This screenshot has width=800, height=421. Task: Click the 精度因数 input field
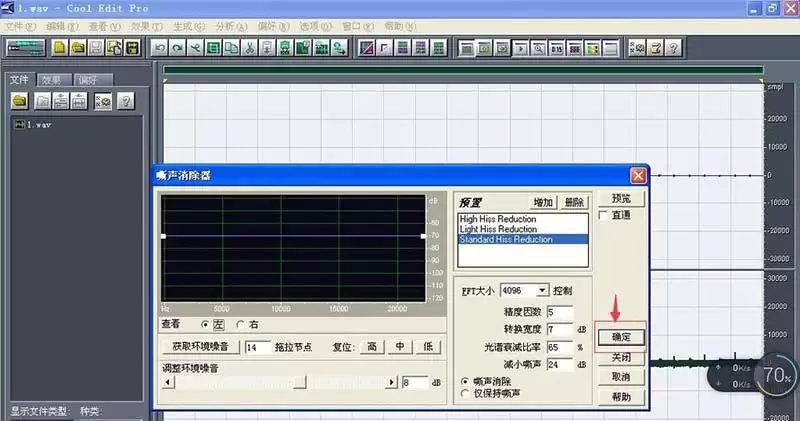point(559,312)
